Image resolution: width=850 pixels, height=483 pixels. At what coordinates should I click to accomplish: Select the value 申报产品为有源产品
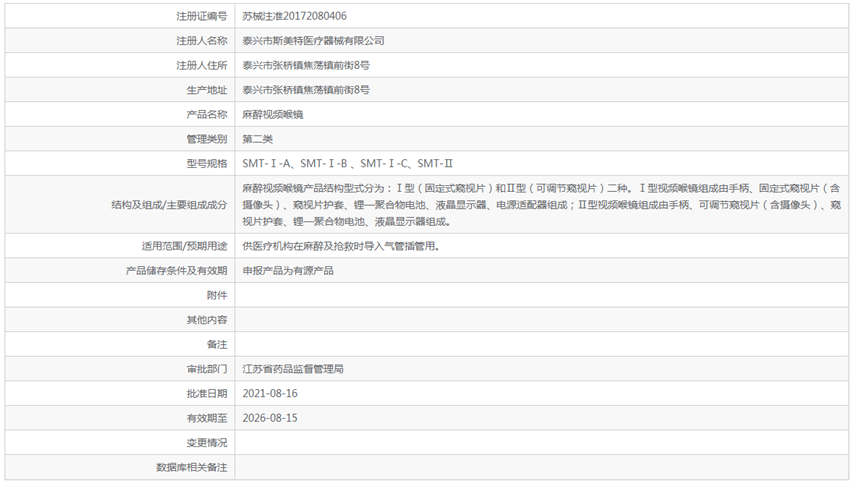point(288,271)
